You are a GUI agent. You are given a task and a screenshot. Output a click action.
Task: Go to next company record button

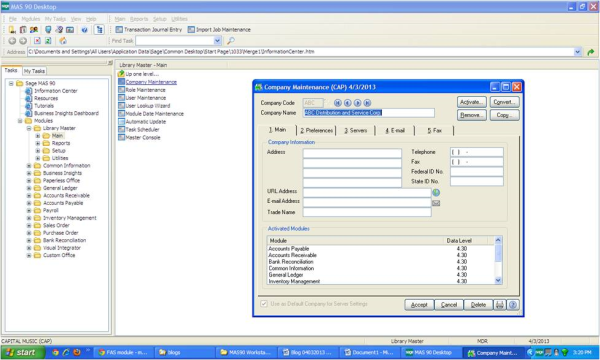click(357, 103)
